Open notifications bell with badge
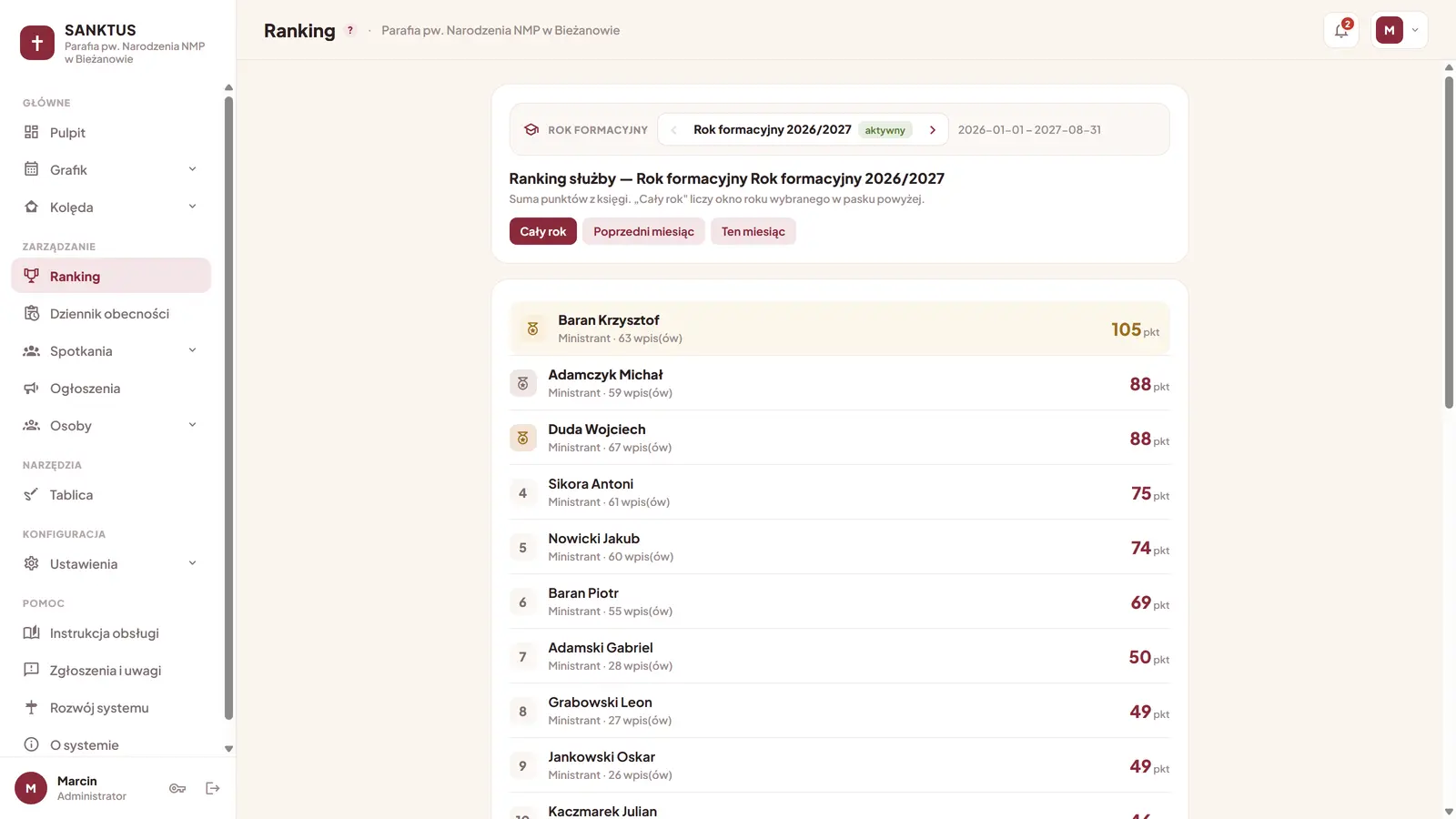1456x819 pixels. [1341, 30]
